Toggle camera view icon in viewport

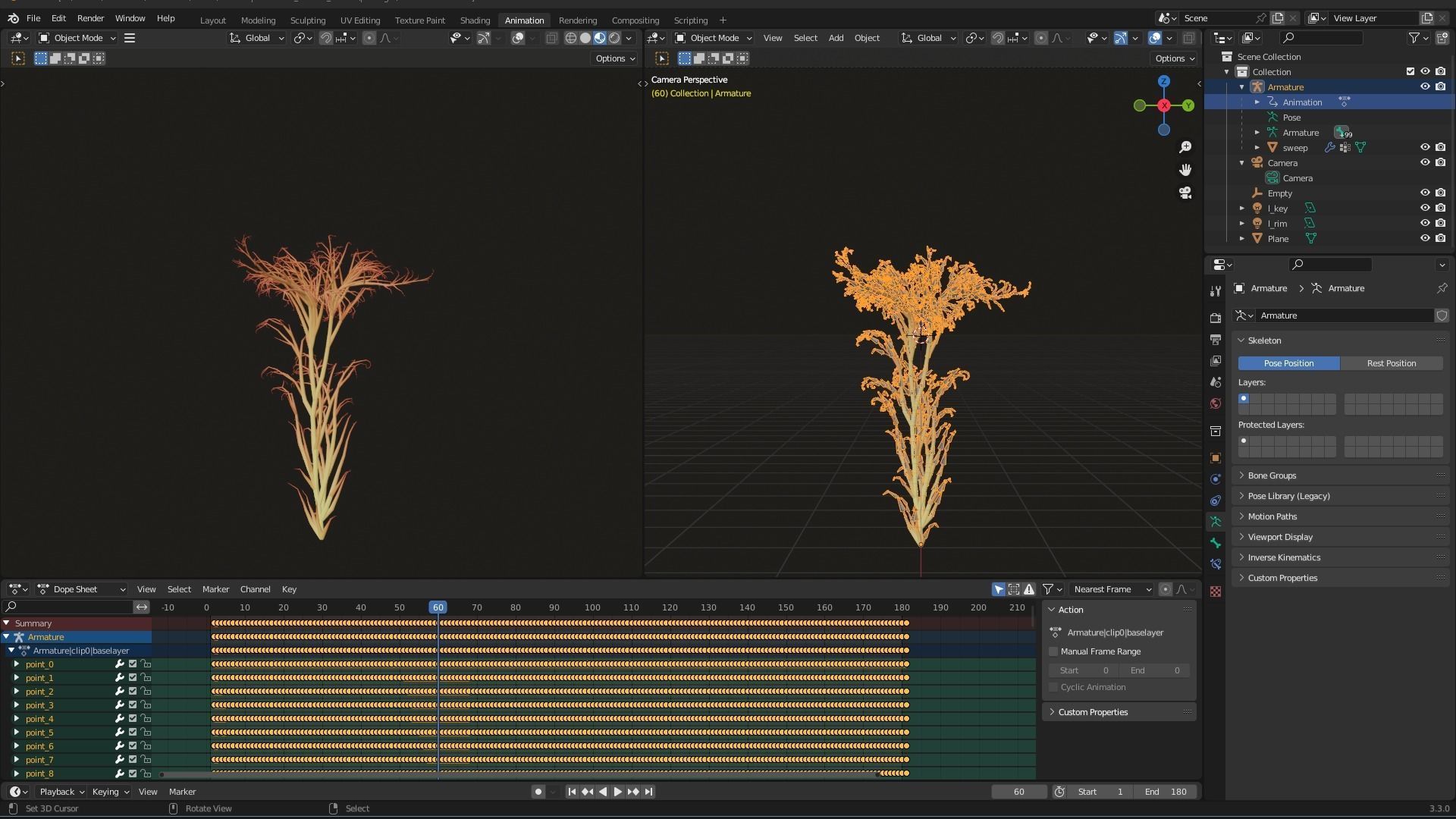(x=1185, y=193)
